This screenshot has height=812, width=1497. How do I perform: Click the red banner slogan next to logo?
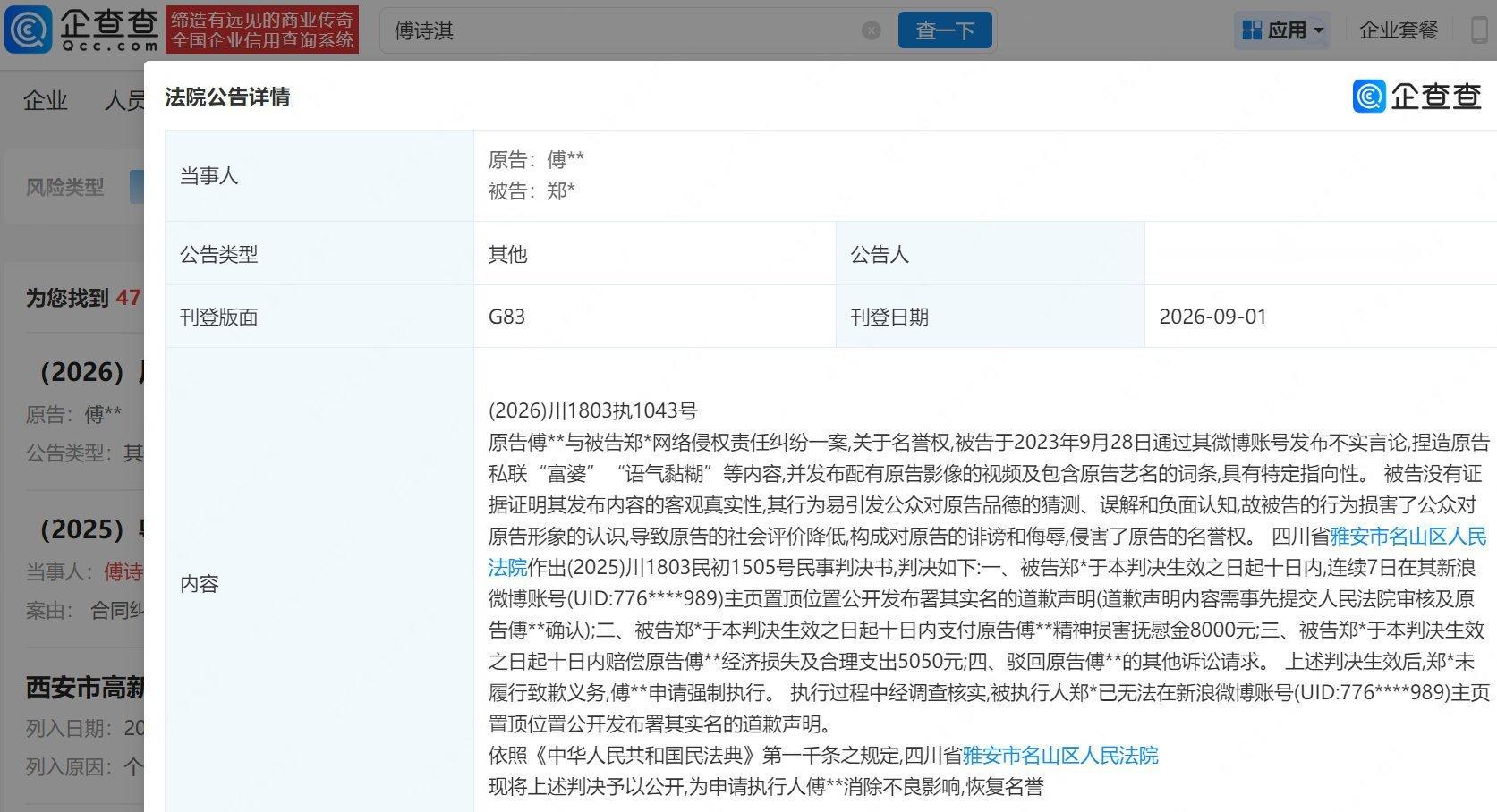(x=262, y=30)
